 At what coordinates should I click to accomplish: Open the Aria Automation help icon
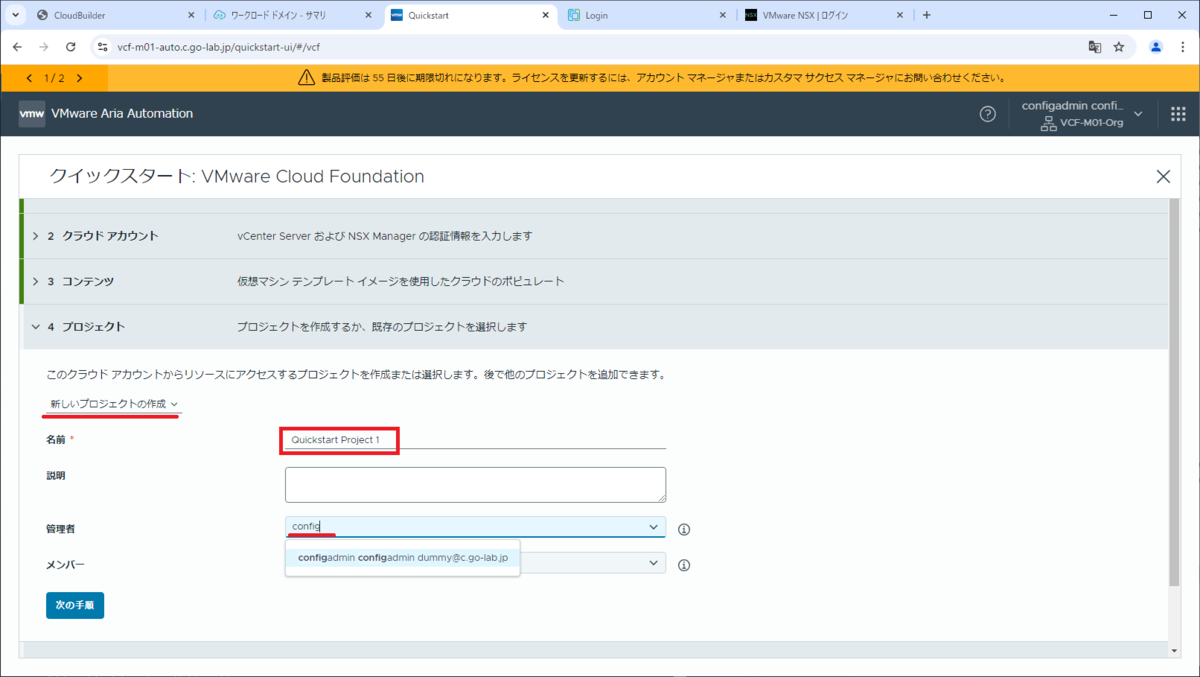click(x=987, y=114)
